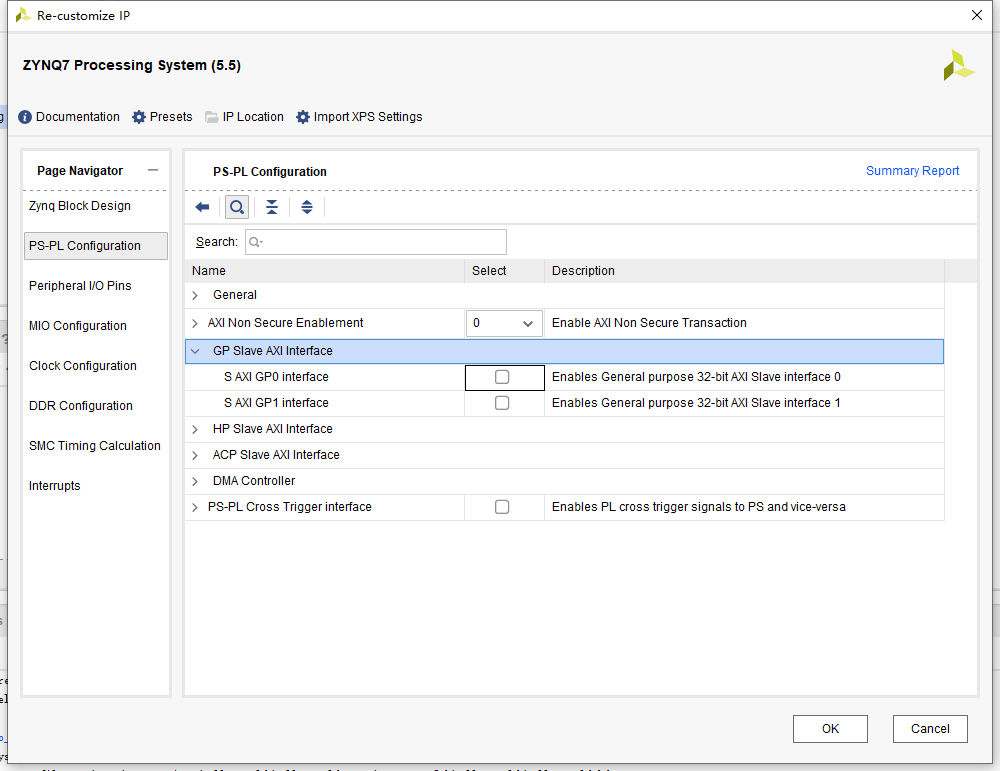Click description for AXI Slave interface 0
This screenshot has height=771, width=1000.
(x=696, y=377)
